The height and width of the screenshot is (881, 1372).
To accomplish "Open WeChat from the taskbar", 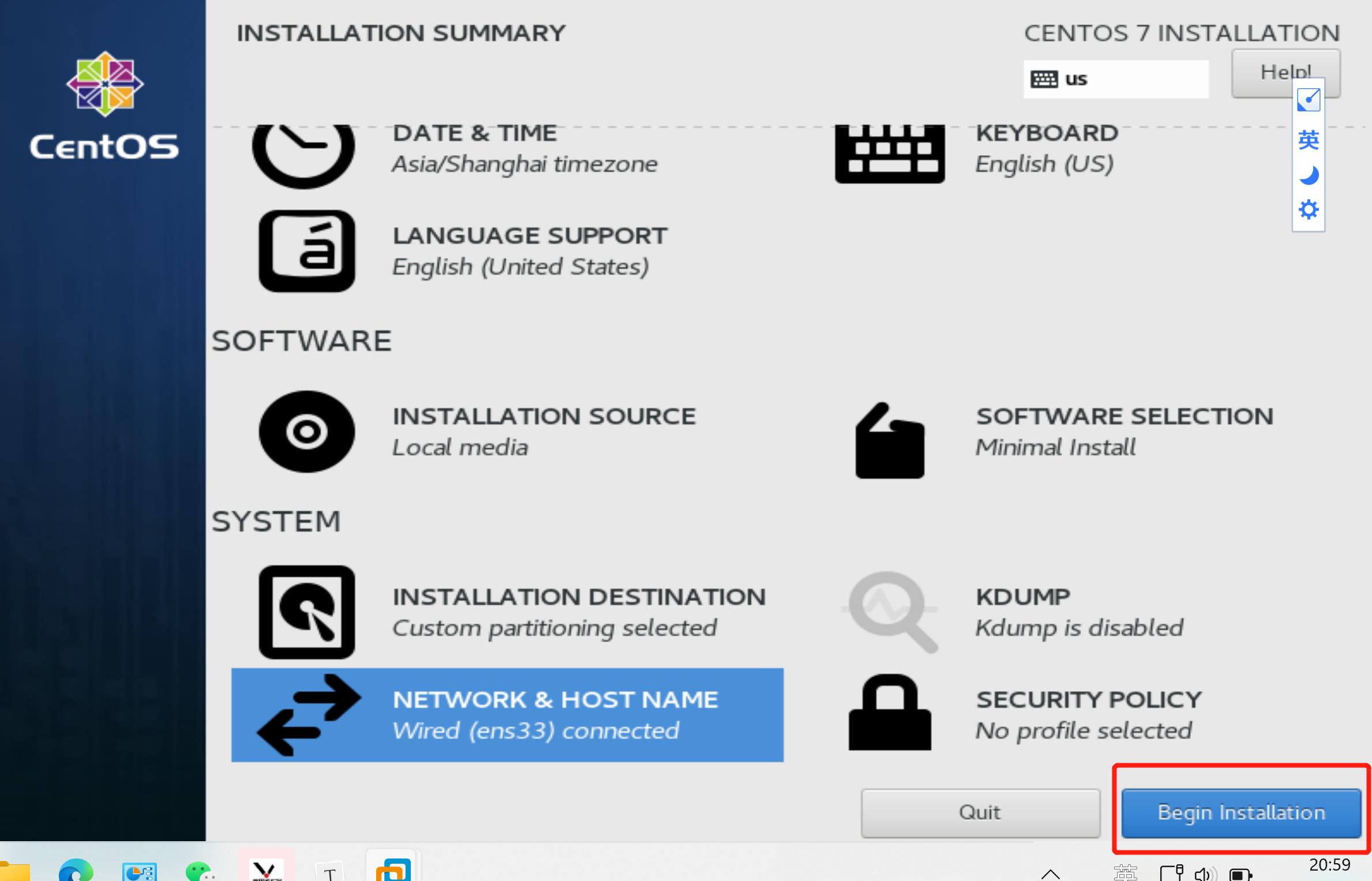I will 200,871.
